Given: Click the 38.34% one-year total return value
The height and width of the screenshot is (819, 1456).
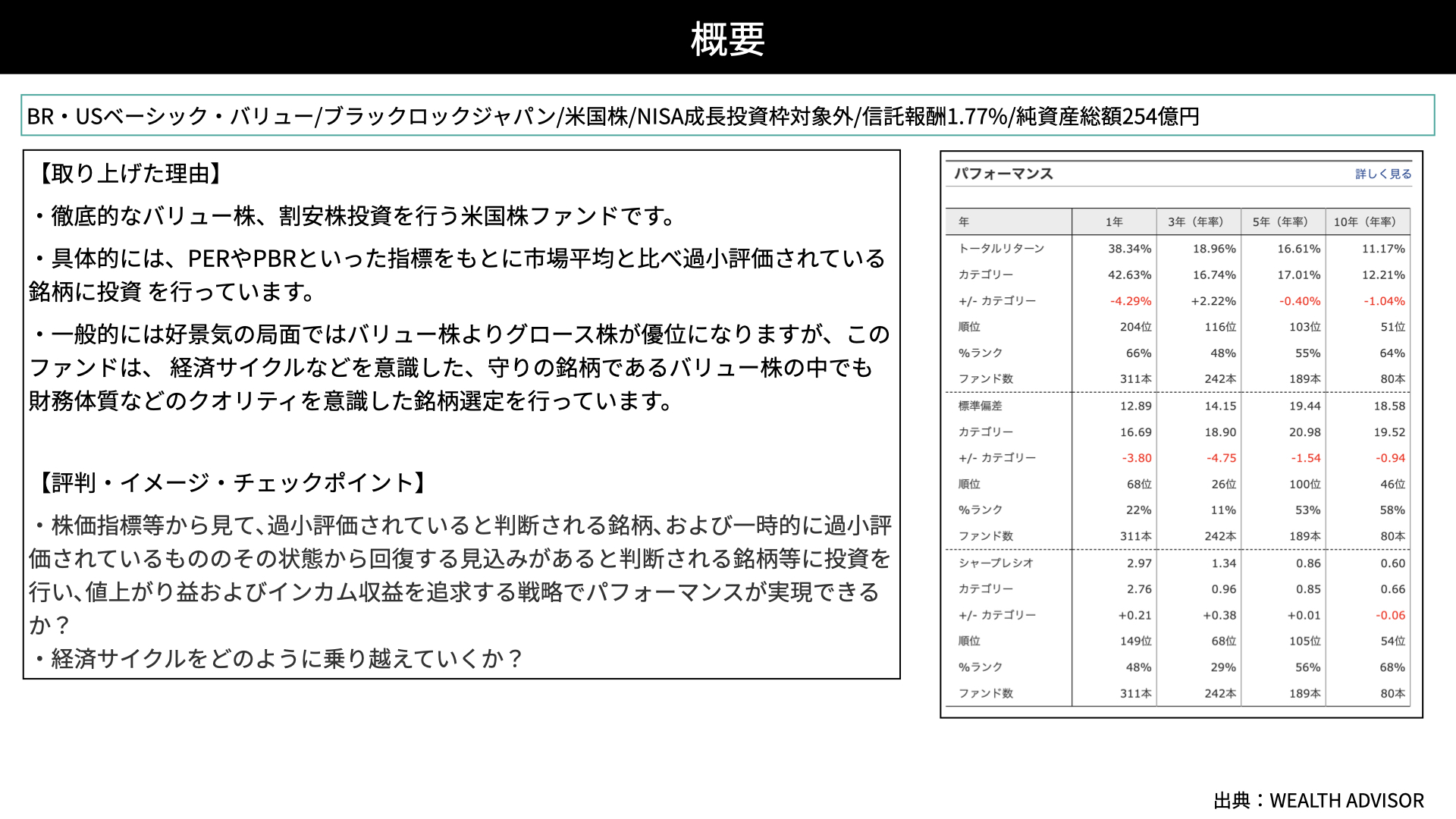Looking at the screenshot, I should (x=1129, y=248).
